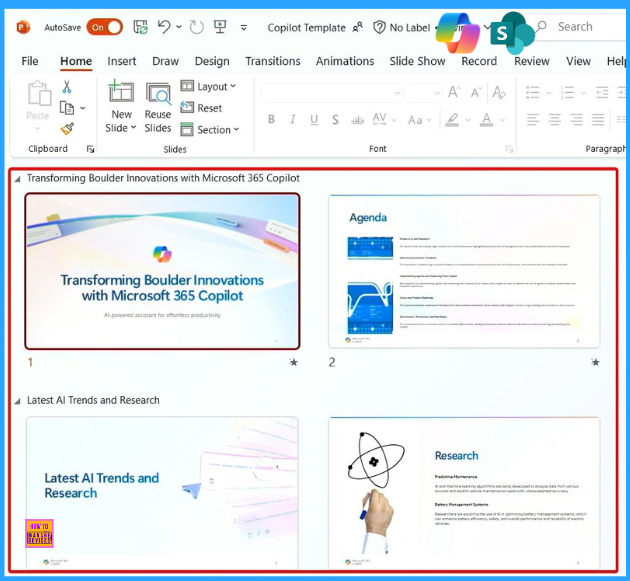Screen dimensions: 630x581
Task: Open the font color dropdown arrow
Action: pos(502,120)
